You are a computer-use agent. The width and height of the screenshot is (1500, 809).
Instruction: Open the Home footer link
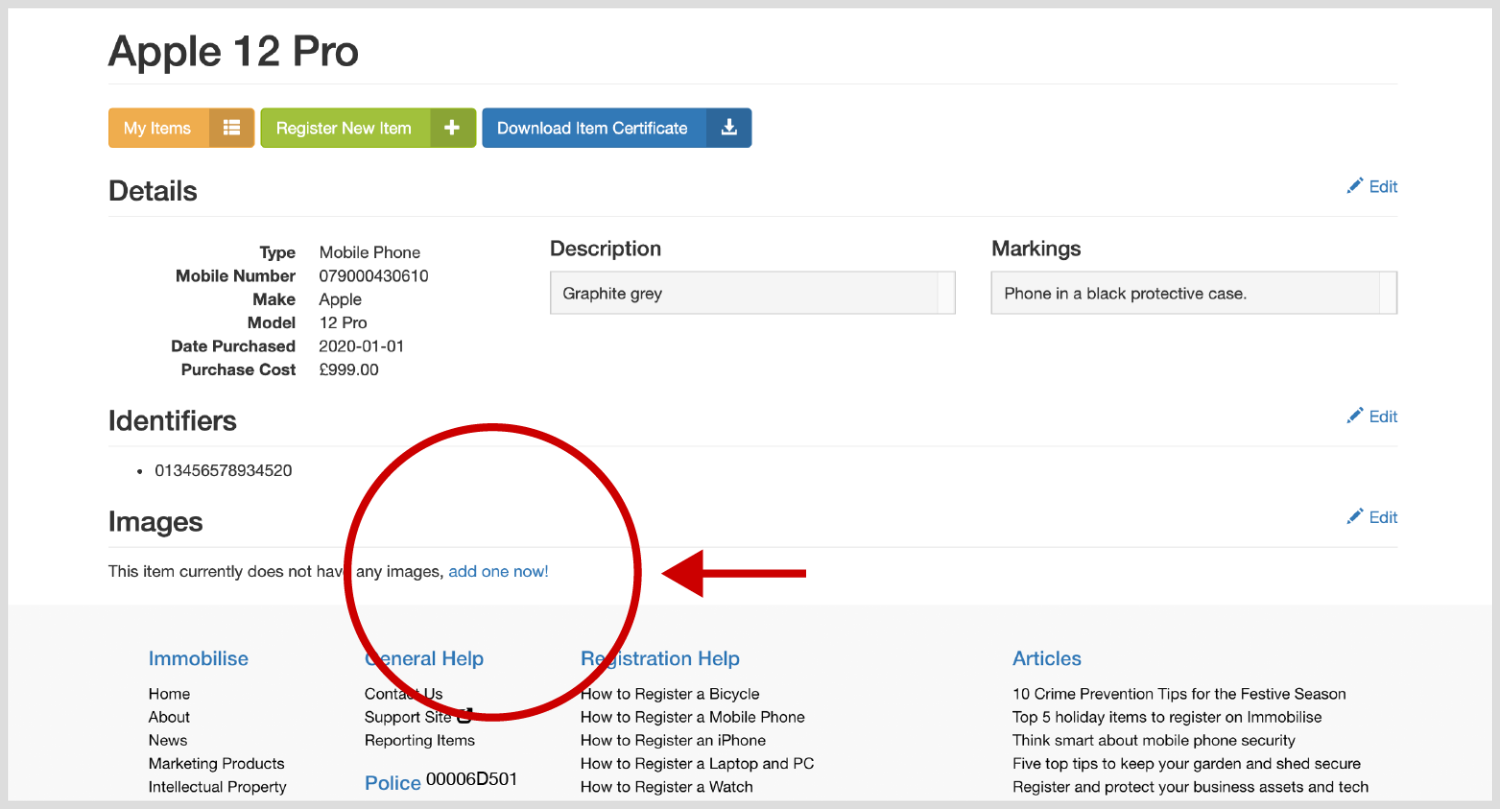tap(169, 694)
